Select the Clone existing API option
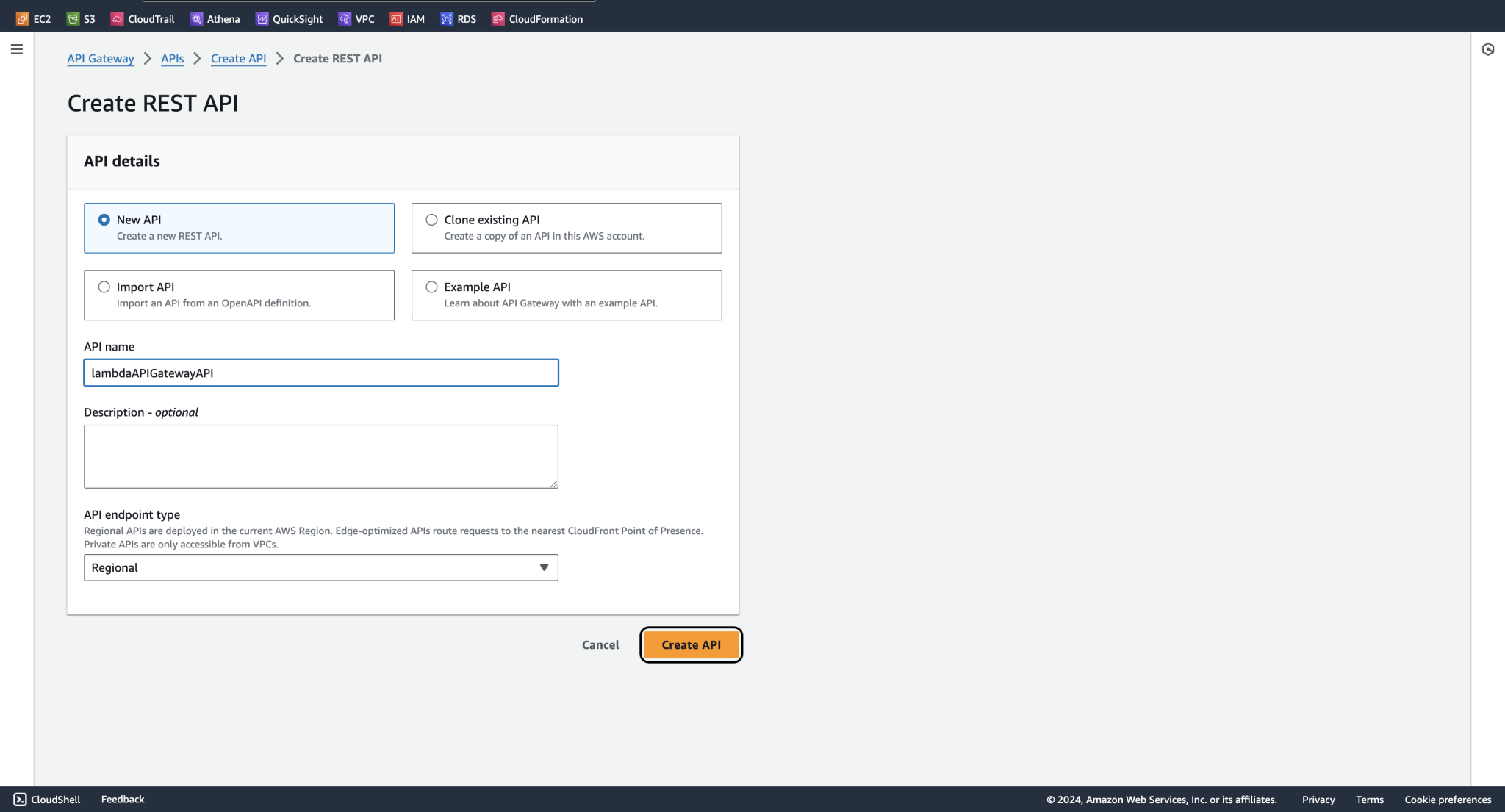Viewport: 1505px width, 812px height. pos(431,219)
